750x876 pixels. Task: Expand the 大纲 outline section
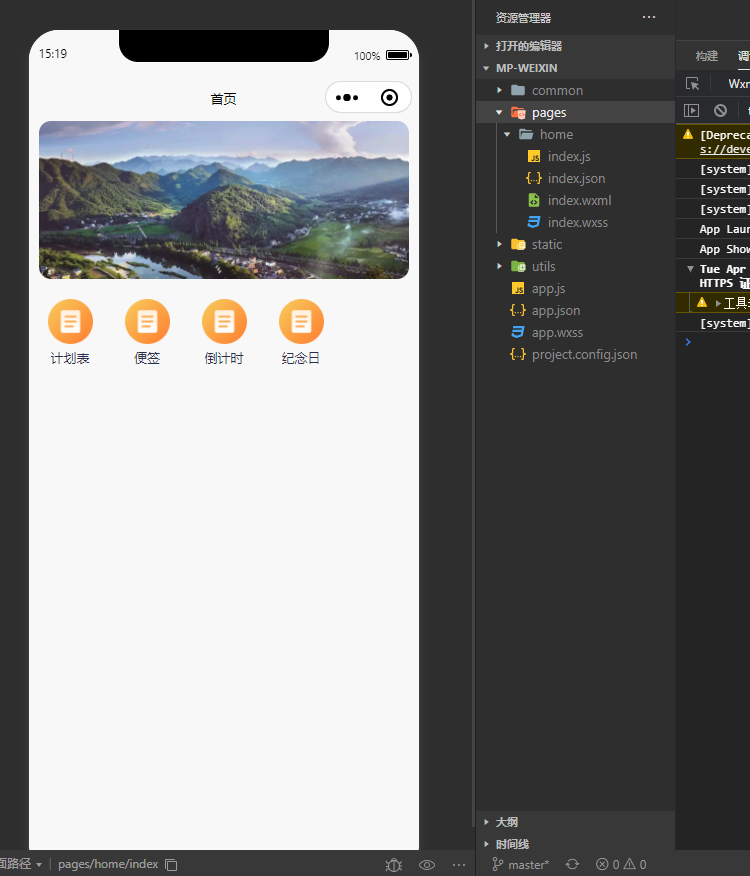(x=576, y=822)
